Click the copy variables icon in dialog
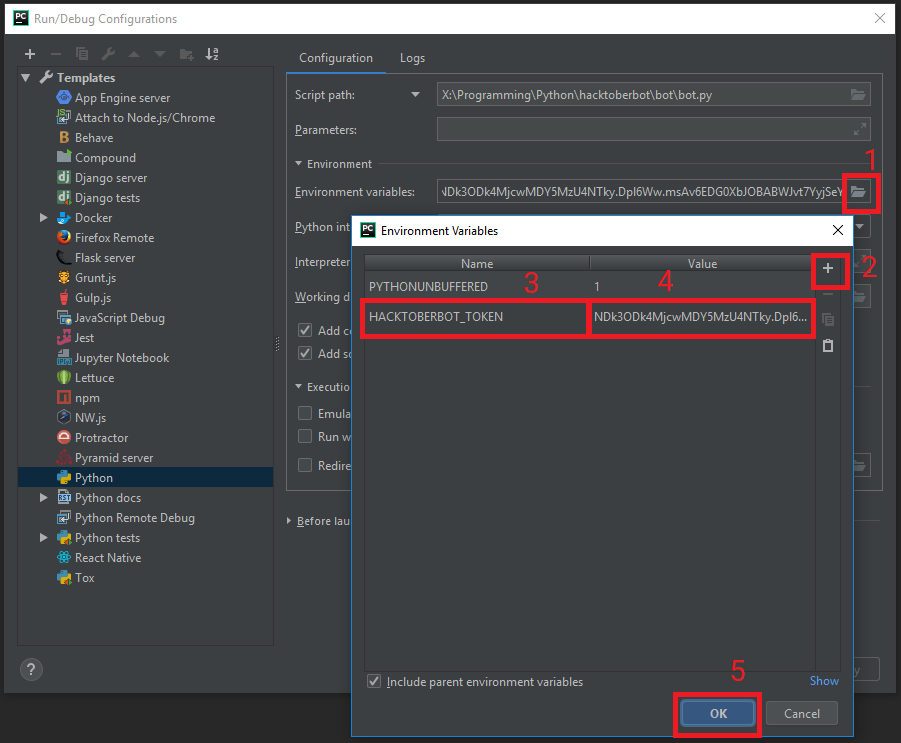Screen dimensions: 901x743 click(827, 319)
